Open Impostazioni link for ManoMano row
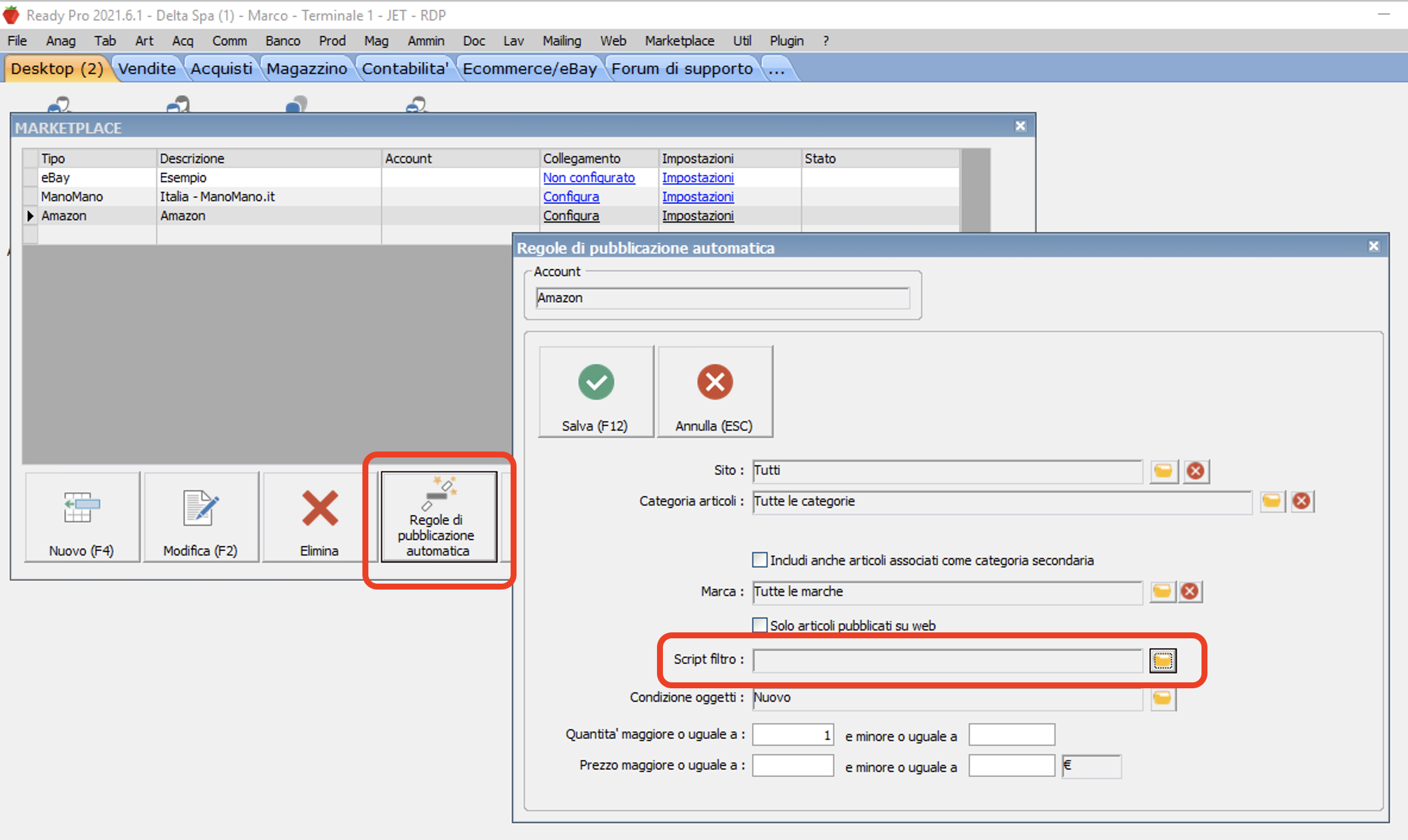 tap(697, 196)
